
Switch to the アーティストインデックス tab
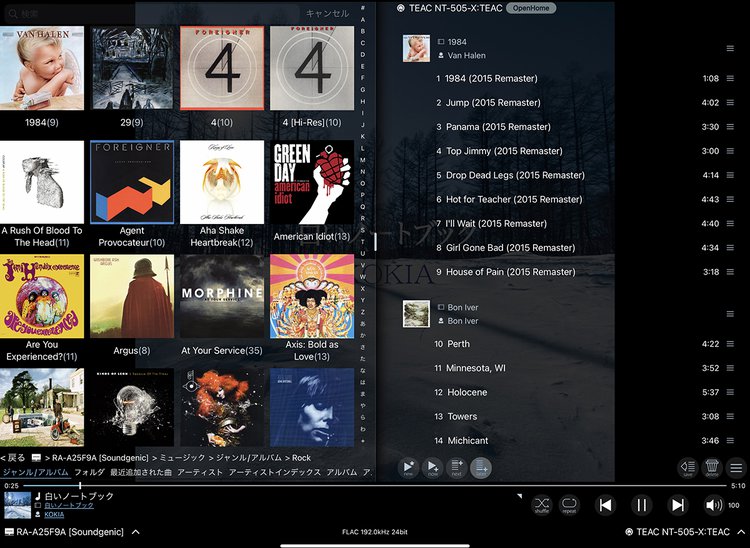pyautogui.click(x=275, y=472)
